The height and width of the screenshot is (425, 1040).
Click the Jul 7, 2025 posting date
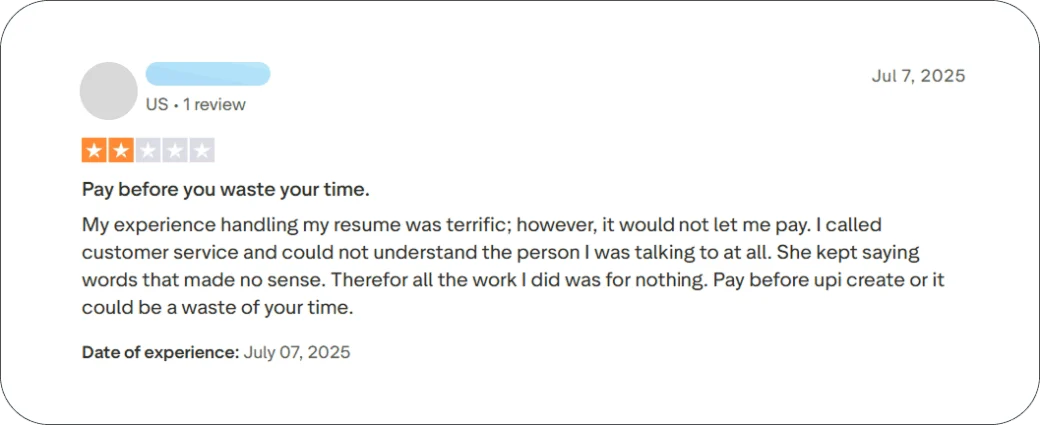tap(918, 76)
